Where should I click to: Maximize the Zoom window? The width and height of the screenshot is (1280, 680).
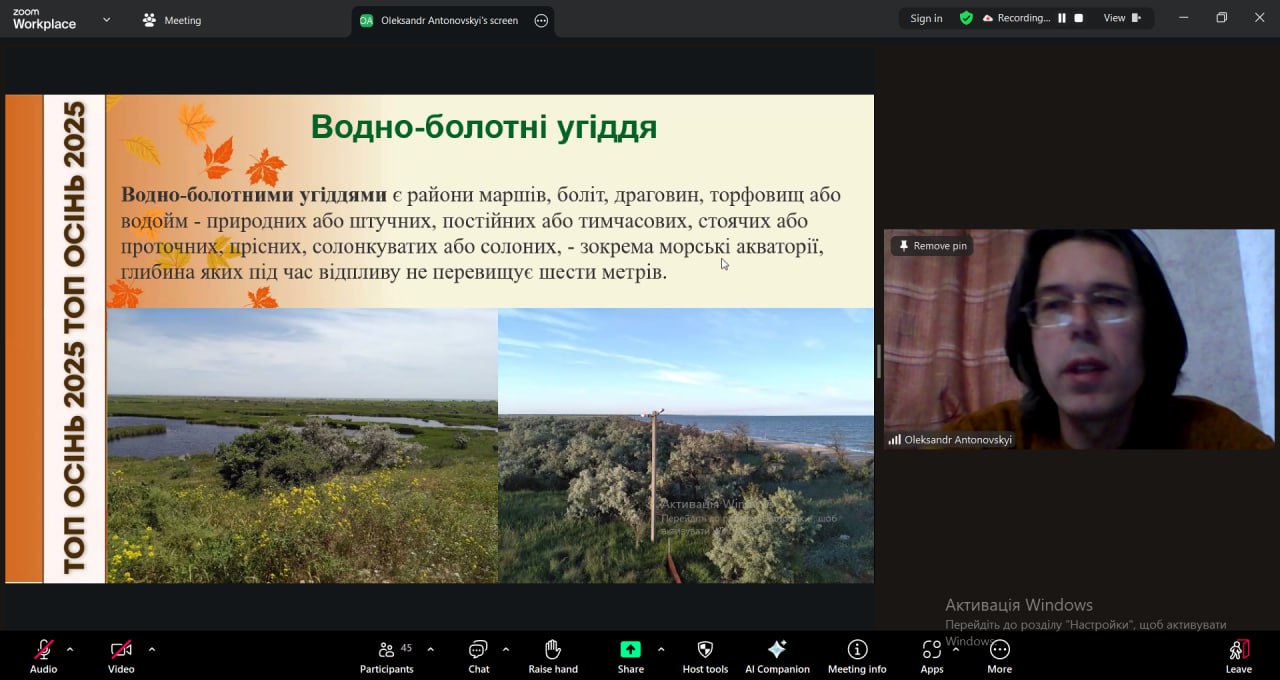[1221, 18]
